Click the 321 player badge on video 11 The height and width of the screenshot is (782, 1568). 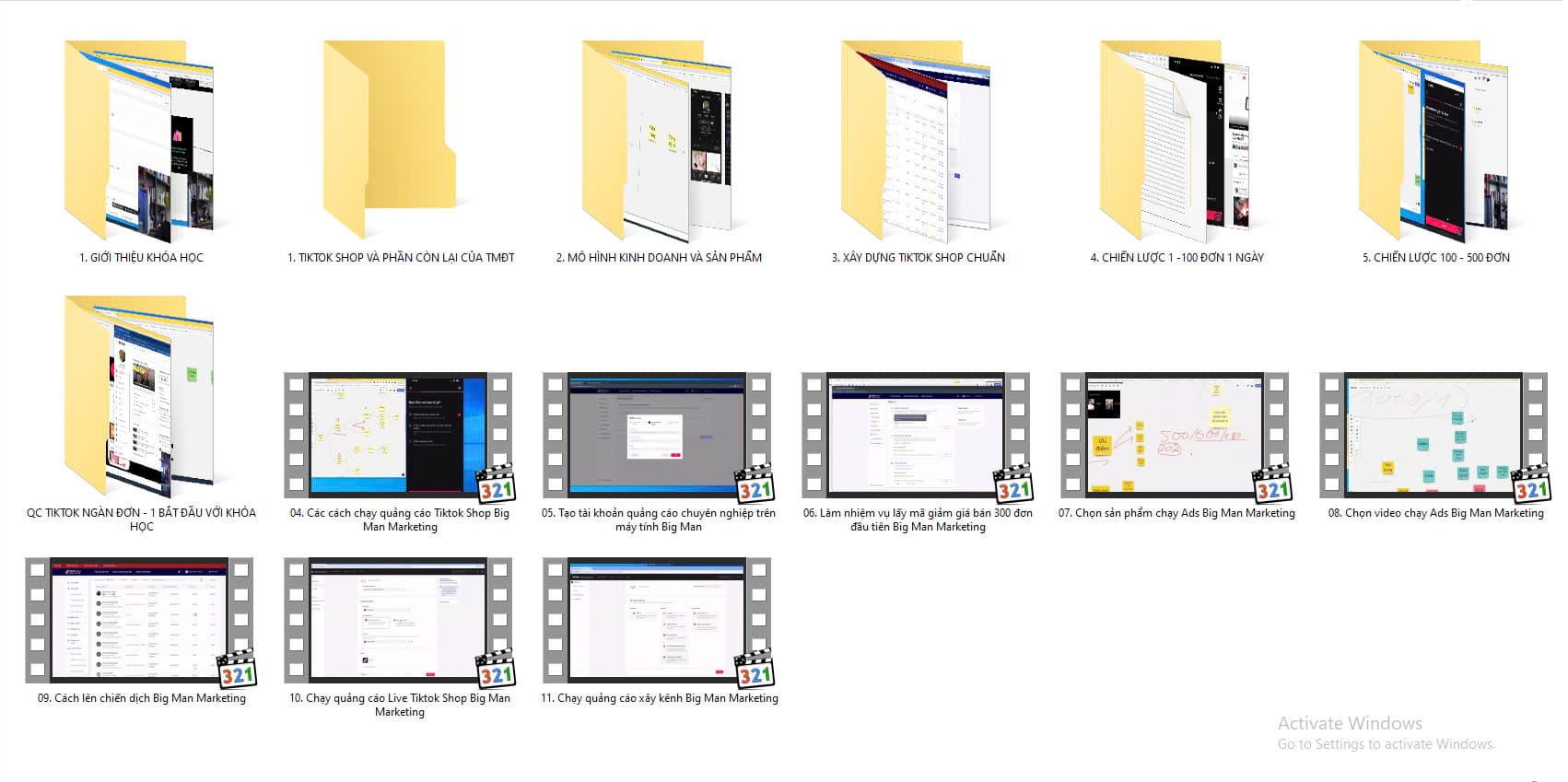(x=755, y=670)
